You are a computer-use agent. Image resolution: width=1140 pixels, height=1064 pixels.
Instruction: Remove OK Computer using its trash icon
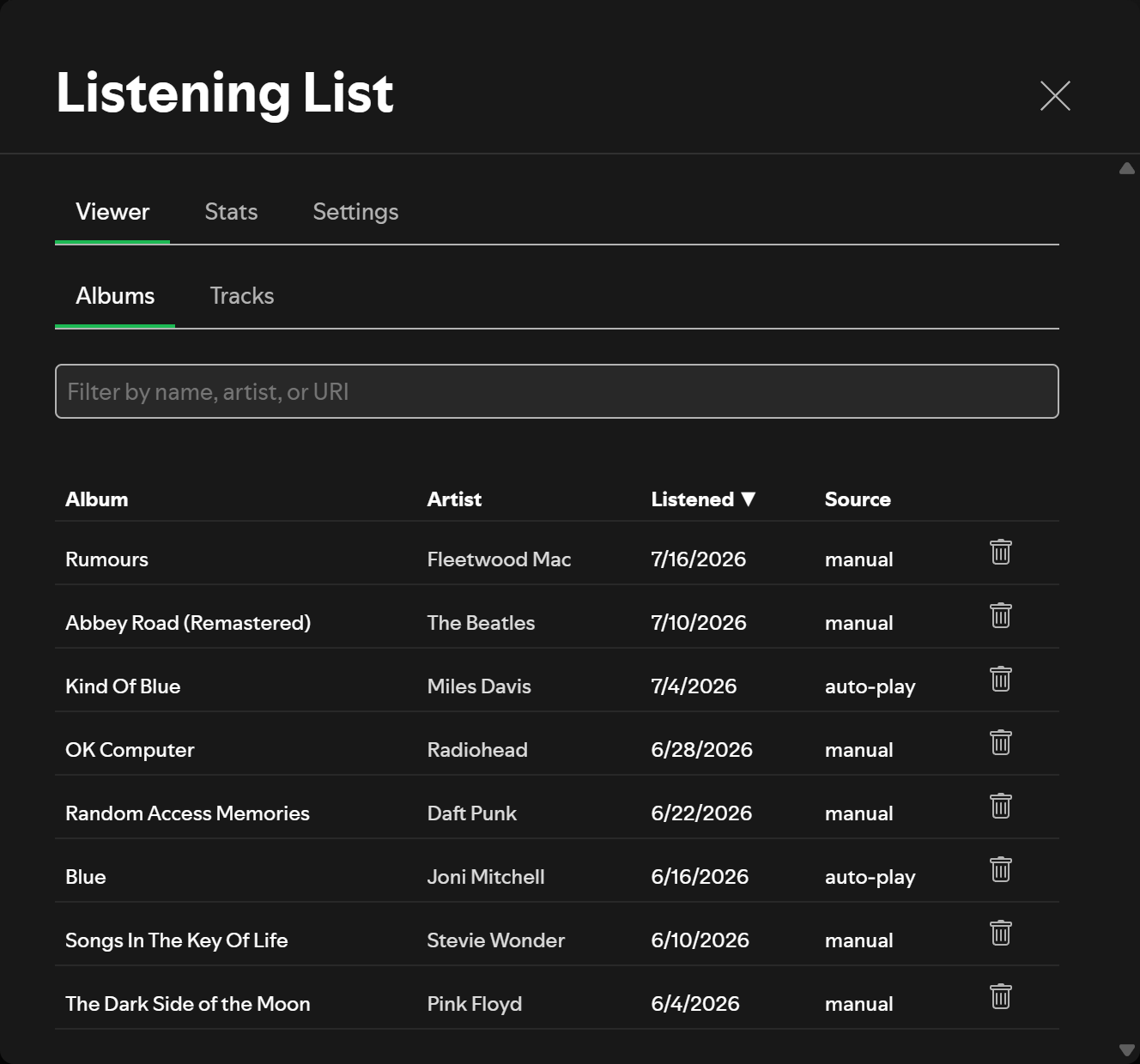[x=1001, y=742]
